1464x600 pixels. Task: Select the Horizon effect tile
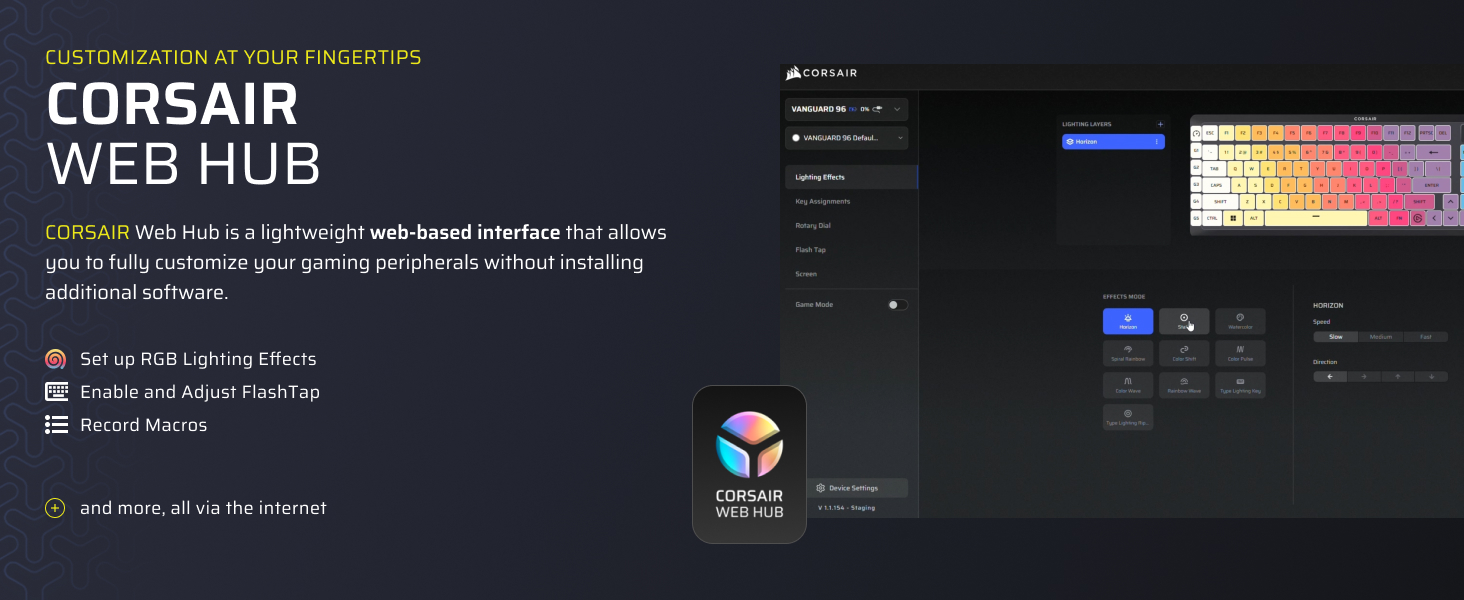[1128, 321]
